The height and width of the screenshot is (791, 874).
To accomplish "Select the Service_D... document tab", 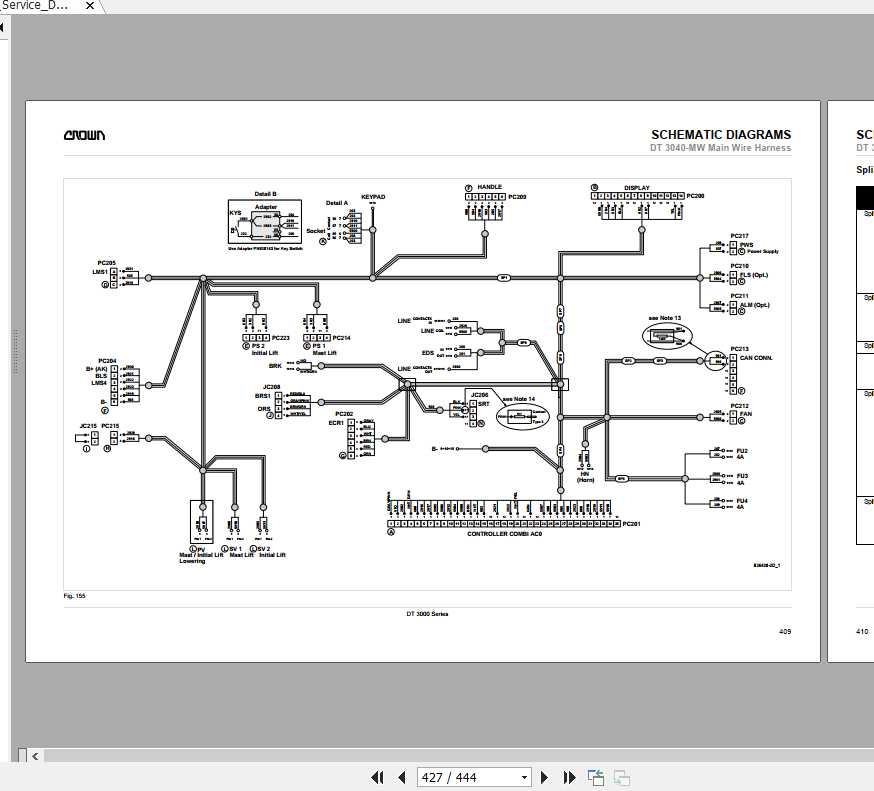I will [x=35, y=6].
